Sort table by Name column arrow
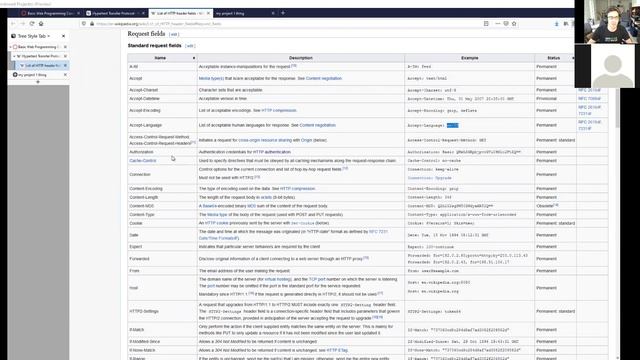 194,58
